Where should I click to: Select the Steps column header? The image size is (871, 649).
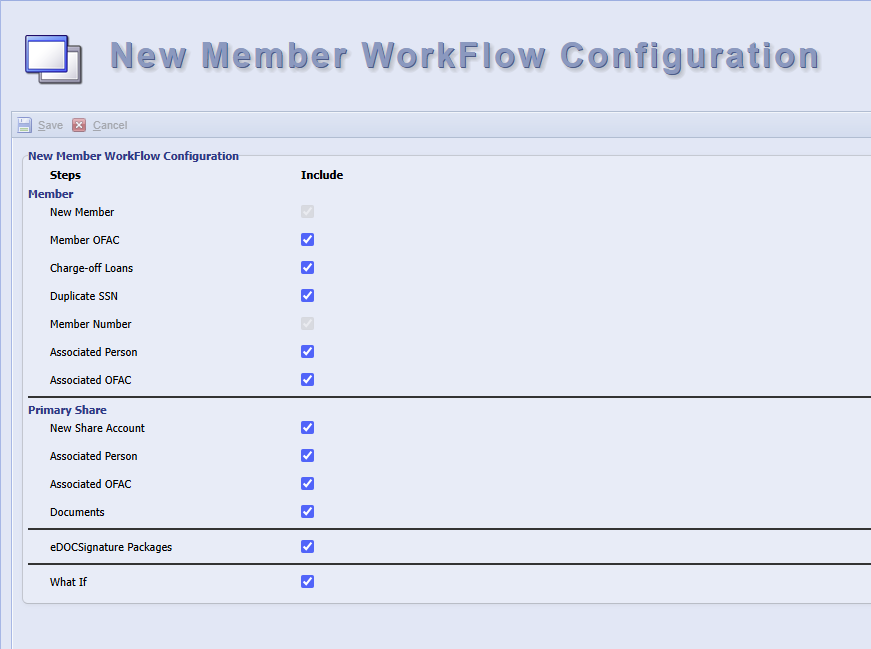pos(65,174)
